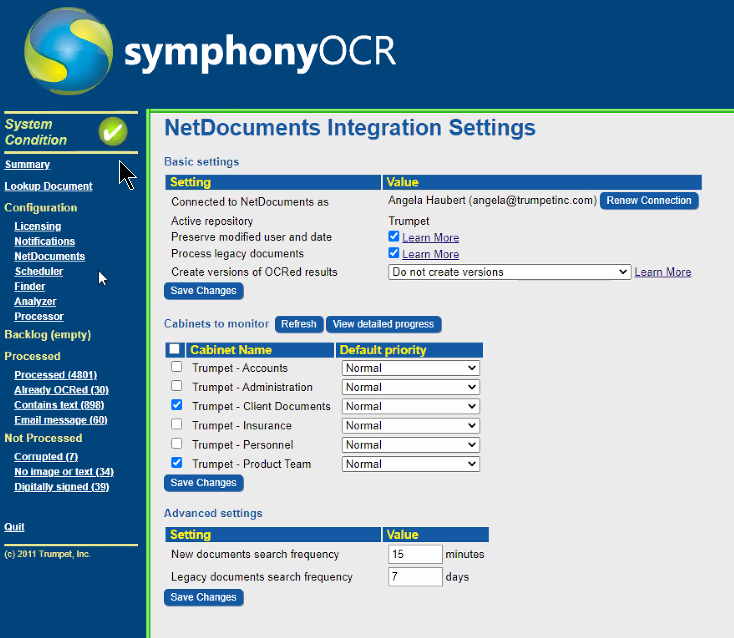
Task: Click the symphonyOCR globe logo
Action: (68, 51)
